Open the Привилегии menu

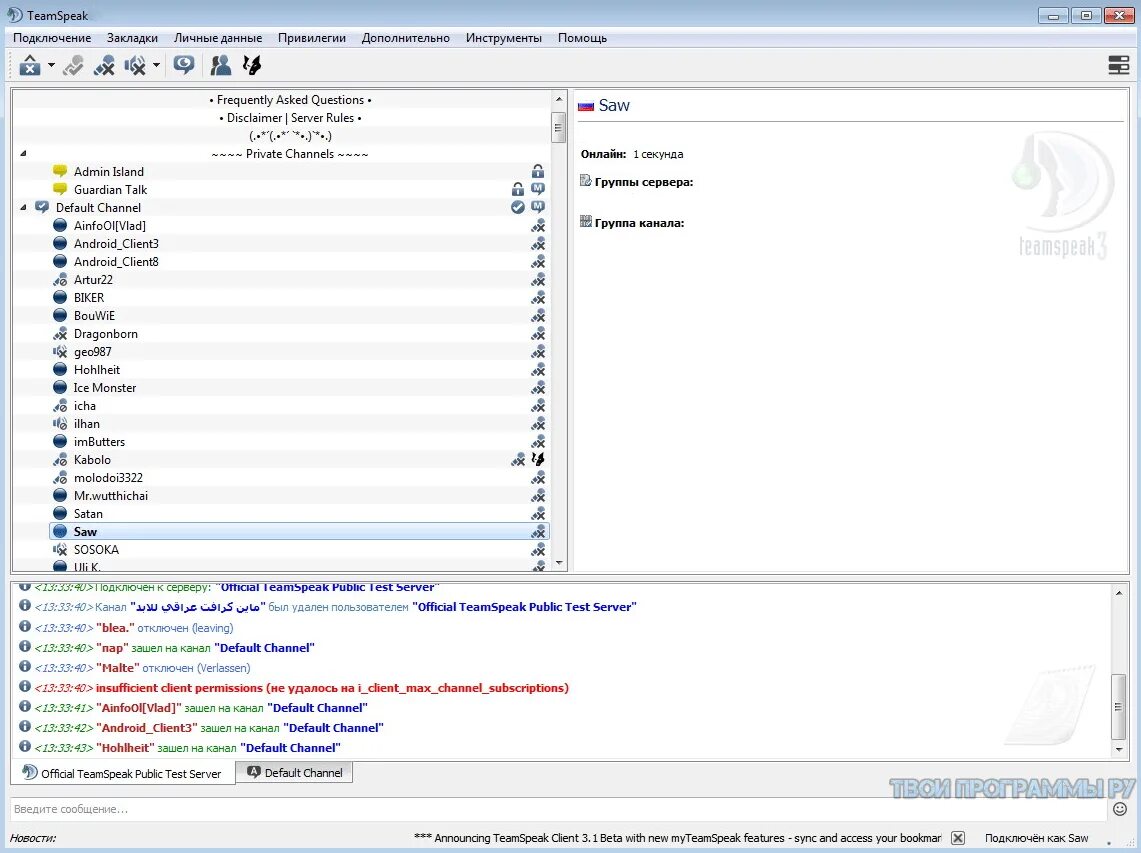pyautogui.click(x=311, y=38)
